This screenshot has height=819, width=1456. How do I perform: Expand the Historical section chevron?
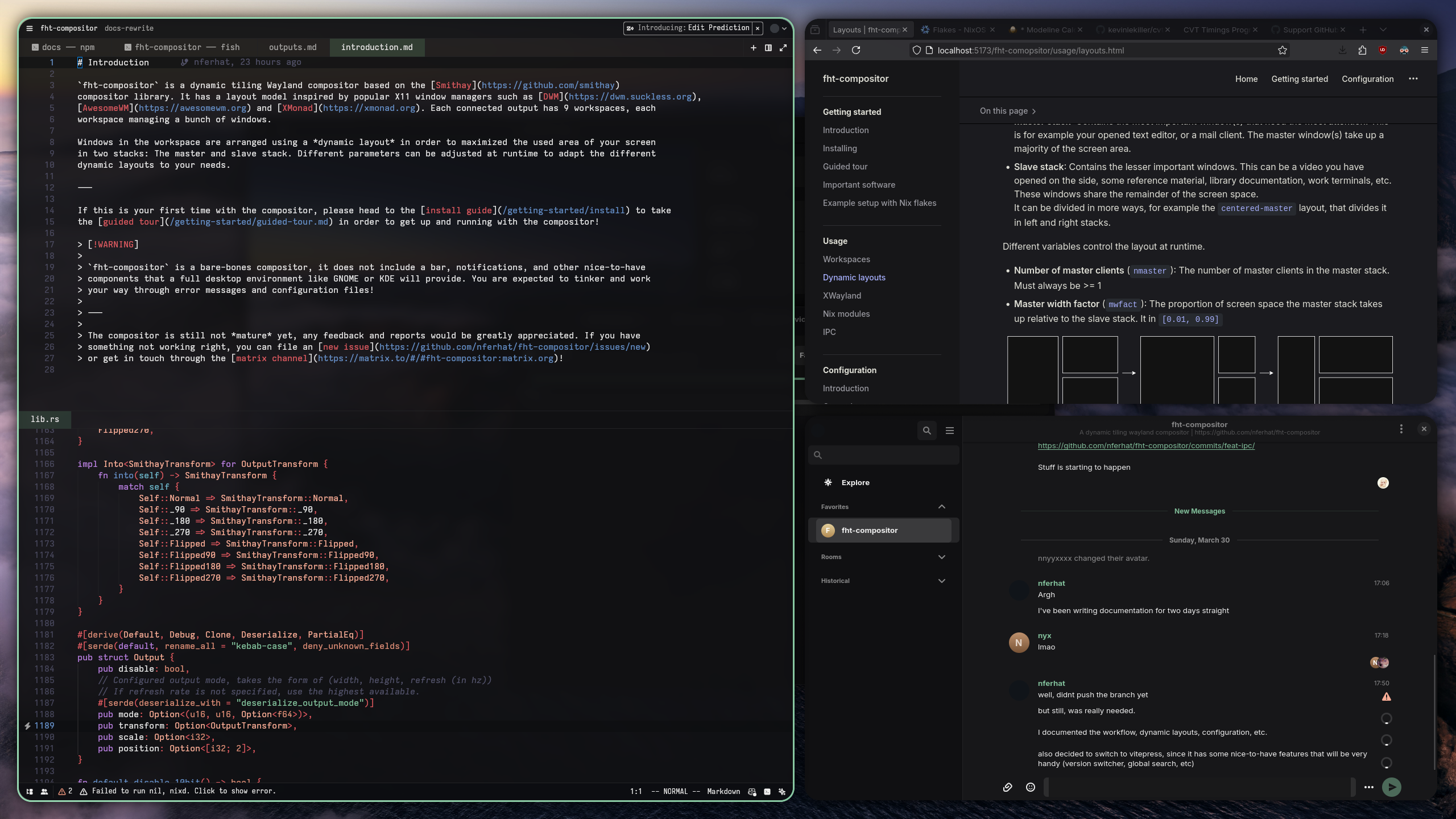tap(942, 581)
